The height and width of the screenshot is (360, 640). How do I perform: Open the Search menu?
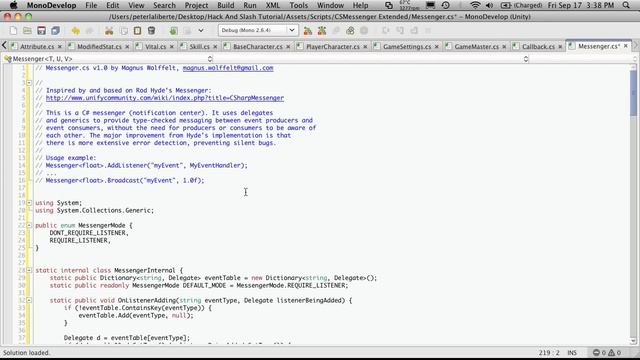[x=164, y=5]
